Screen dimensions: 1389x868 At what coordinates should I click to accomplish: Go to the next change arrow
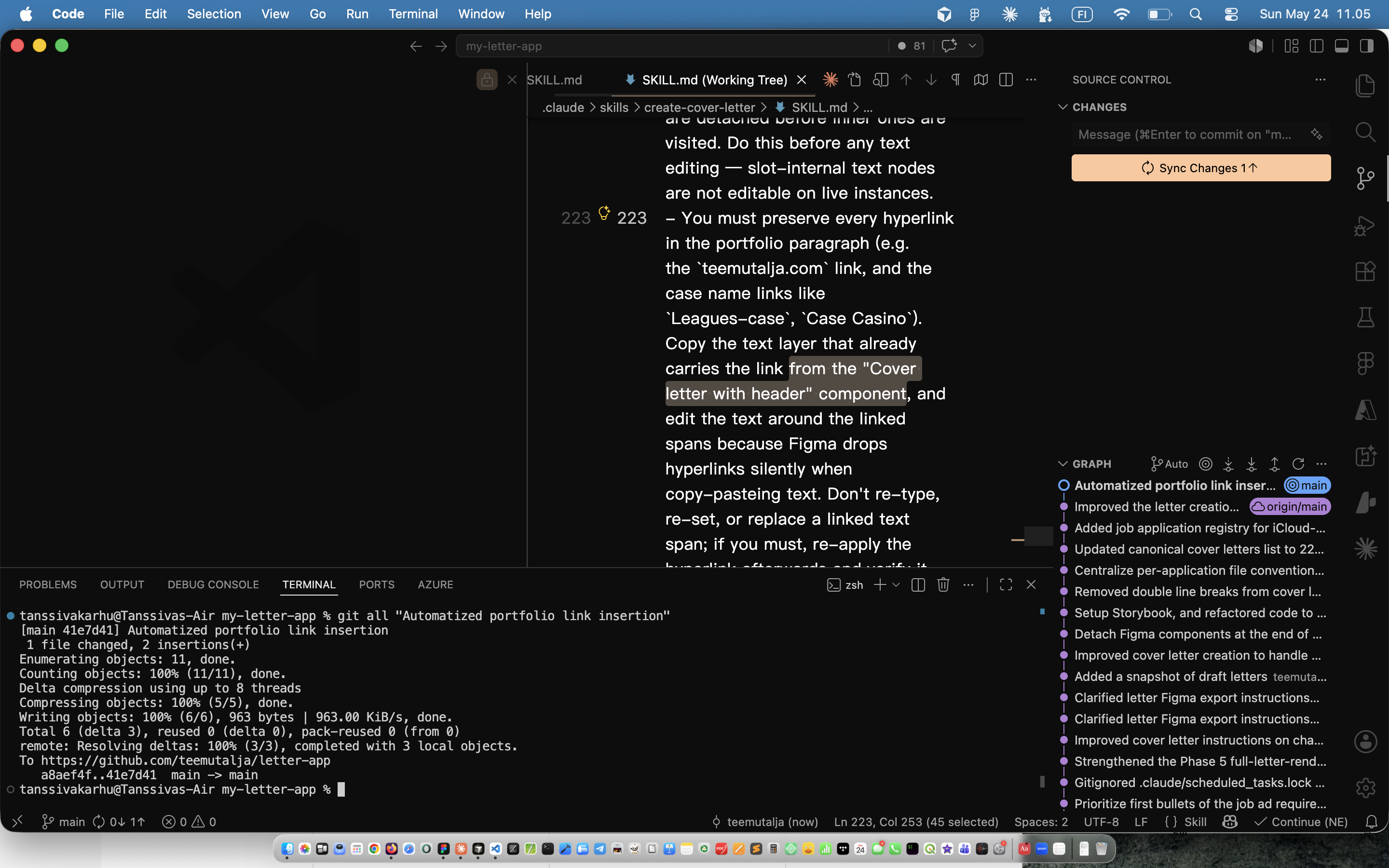point(931,80)
